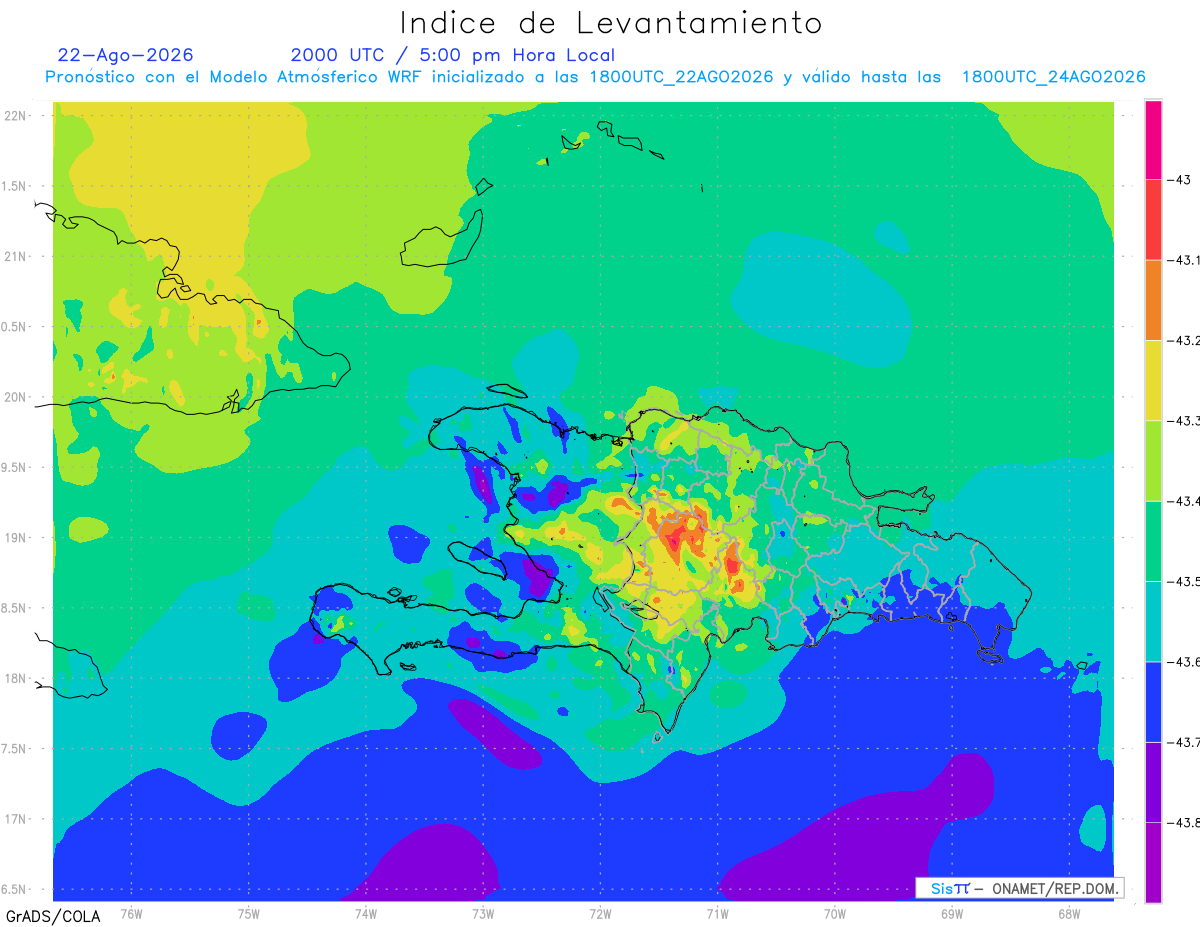Click the legend value "-43.4"
The height and width of the screenshot is (927, 1200).
(1184, 501)
